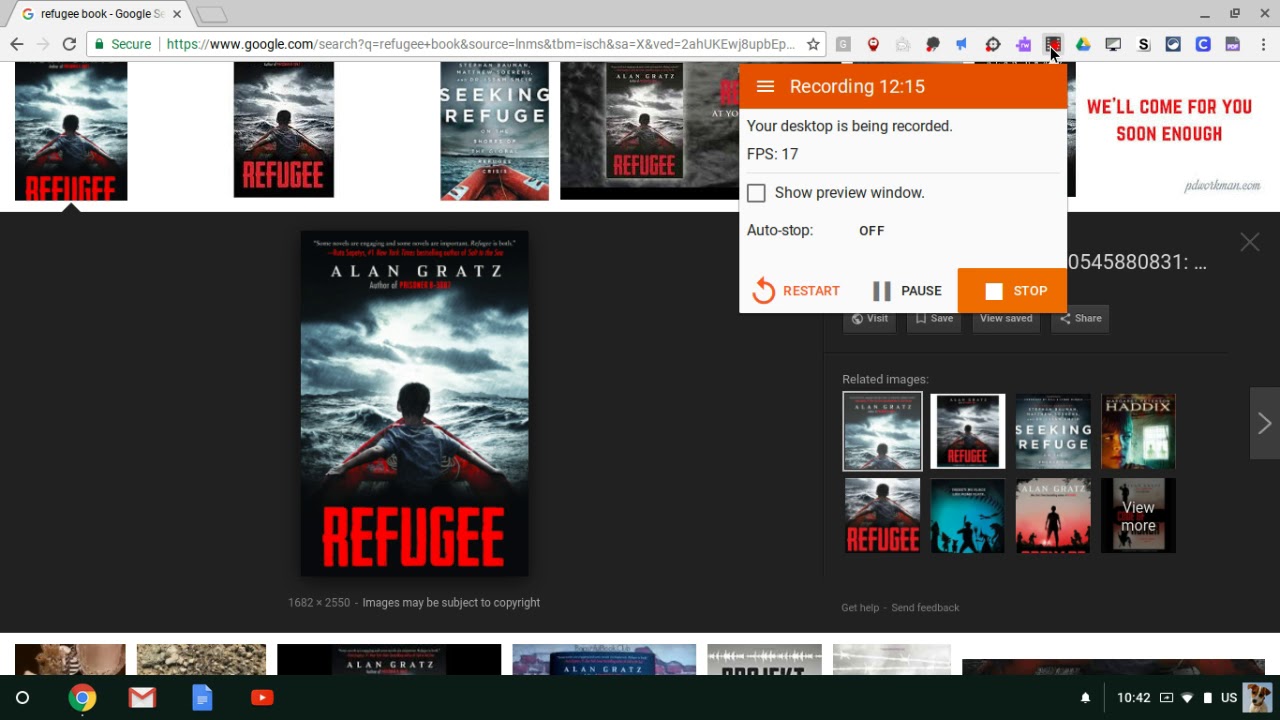Open the black S extension icon
The image size is (1280, 720).
click(x=1144, y=44)
